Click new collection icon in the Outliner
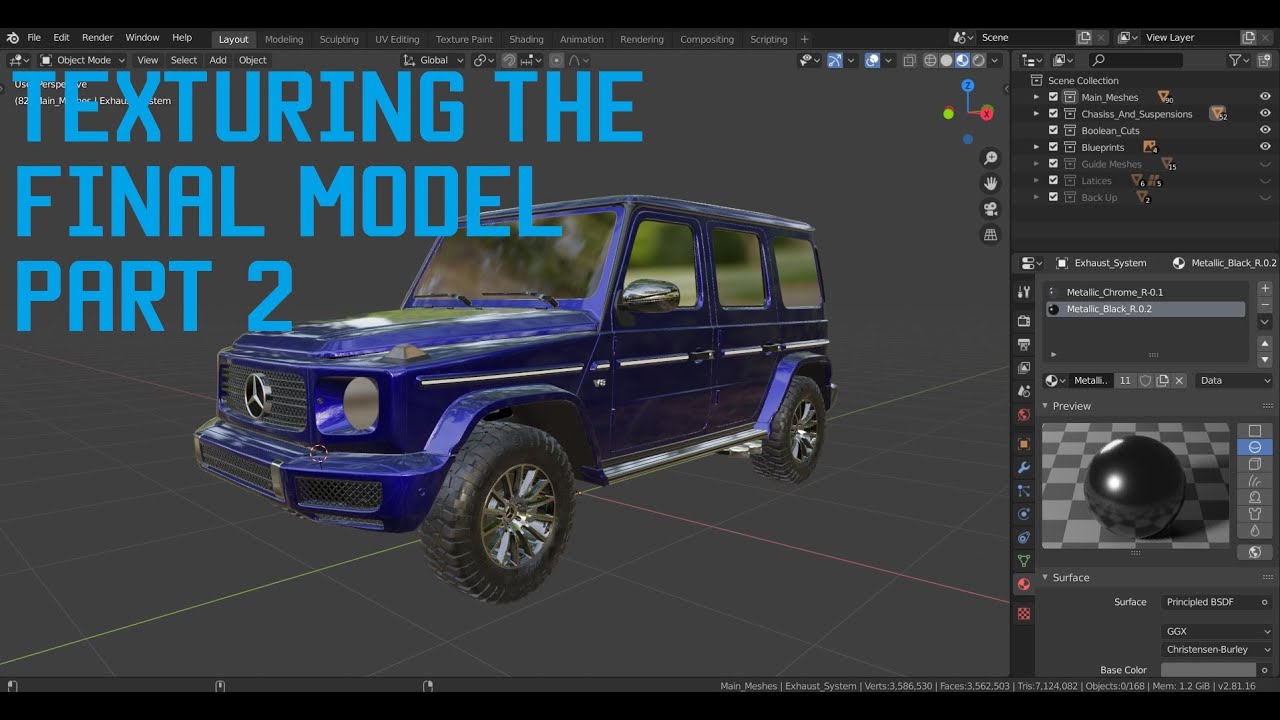This screenshot has height=720, width=1280. (x=1264, y=60)
